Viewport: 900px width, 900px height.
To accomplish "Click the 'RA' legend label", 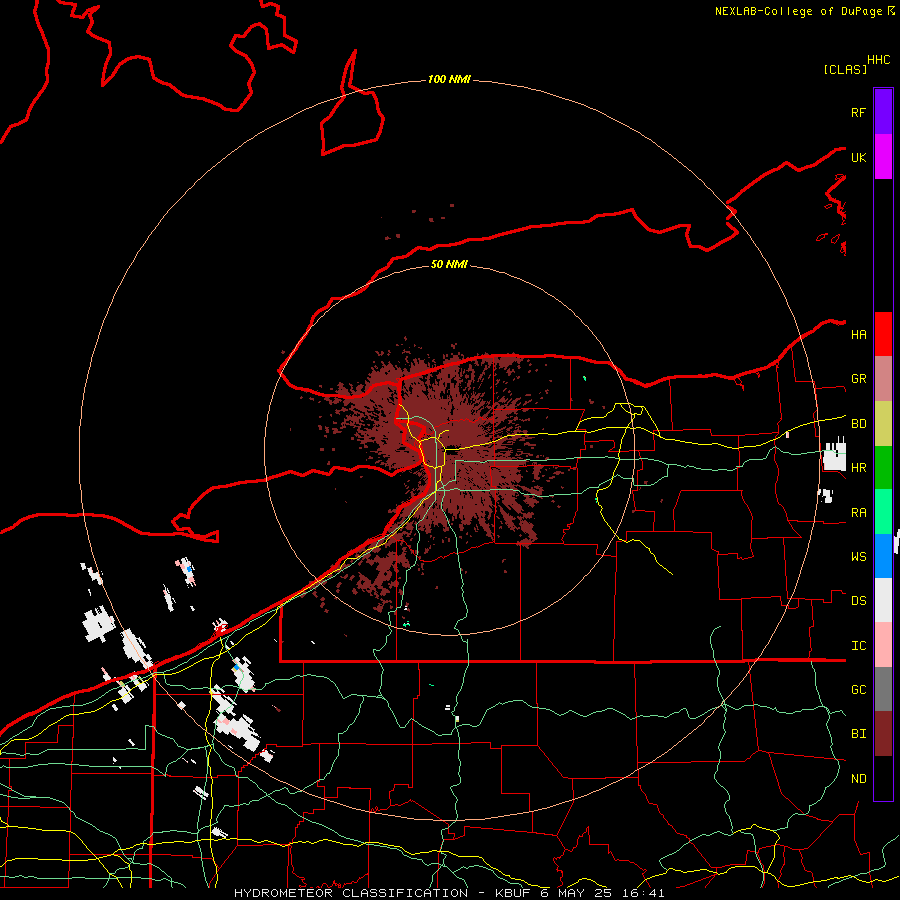I will click(858, 513).
